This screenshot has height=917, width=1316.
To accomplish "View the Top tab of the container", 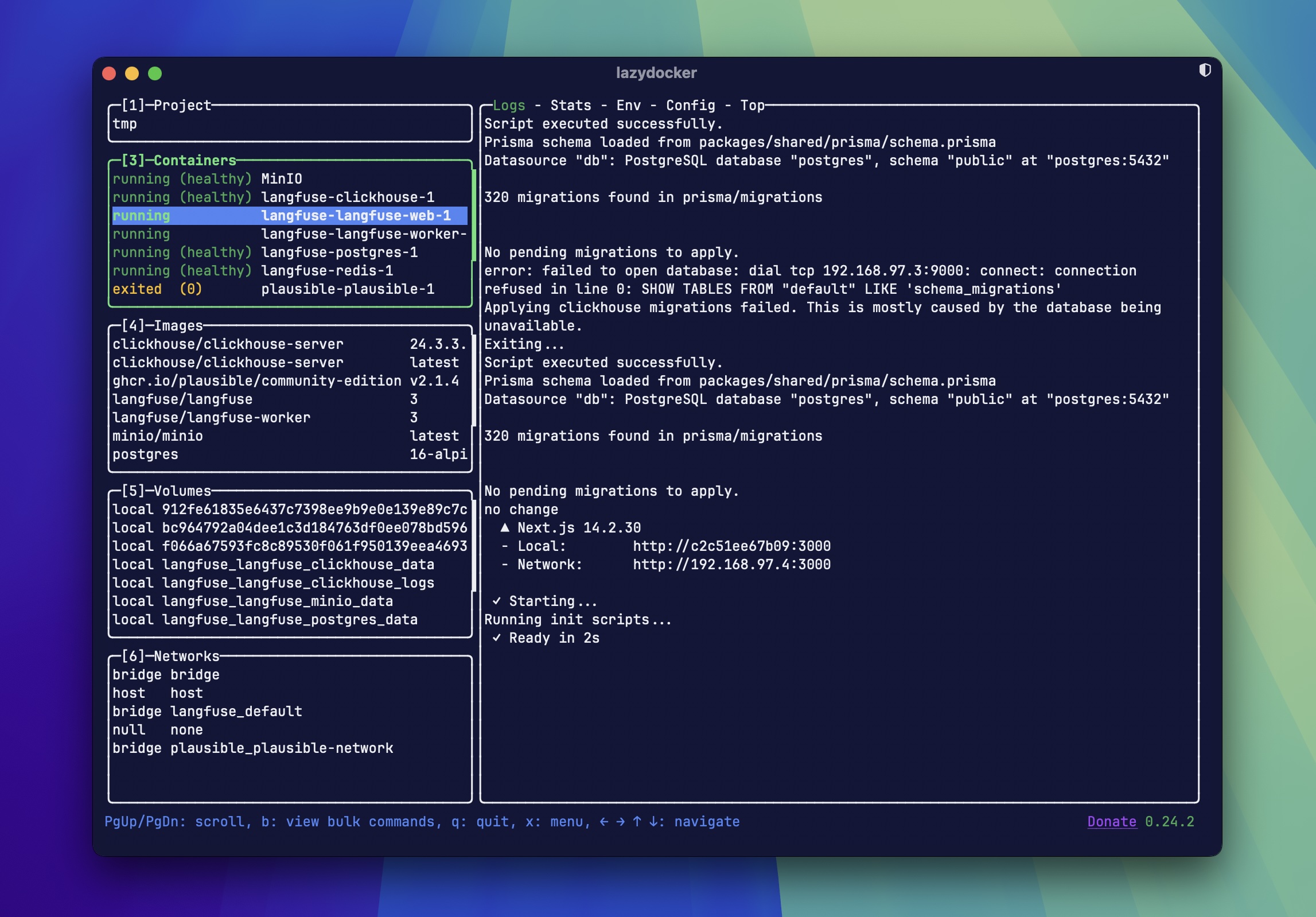I will [x=752, y=105].
